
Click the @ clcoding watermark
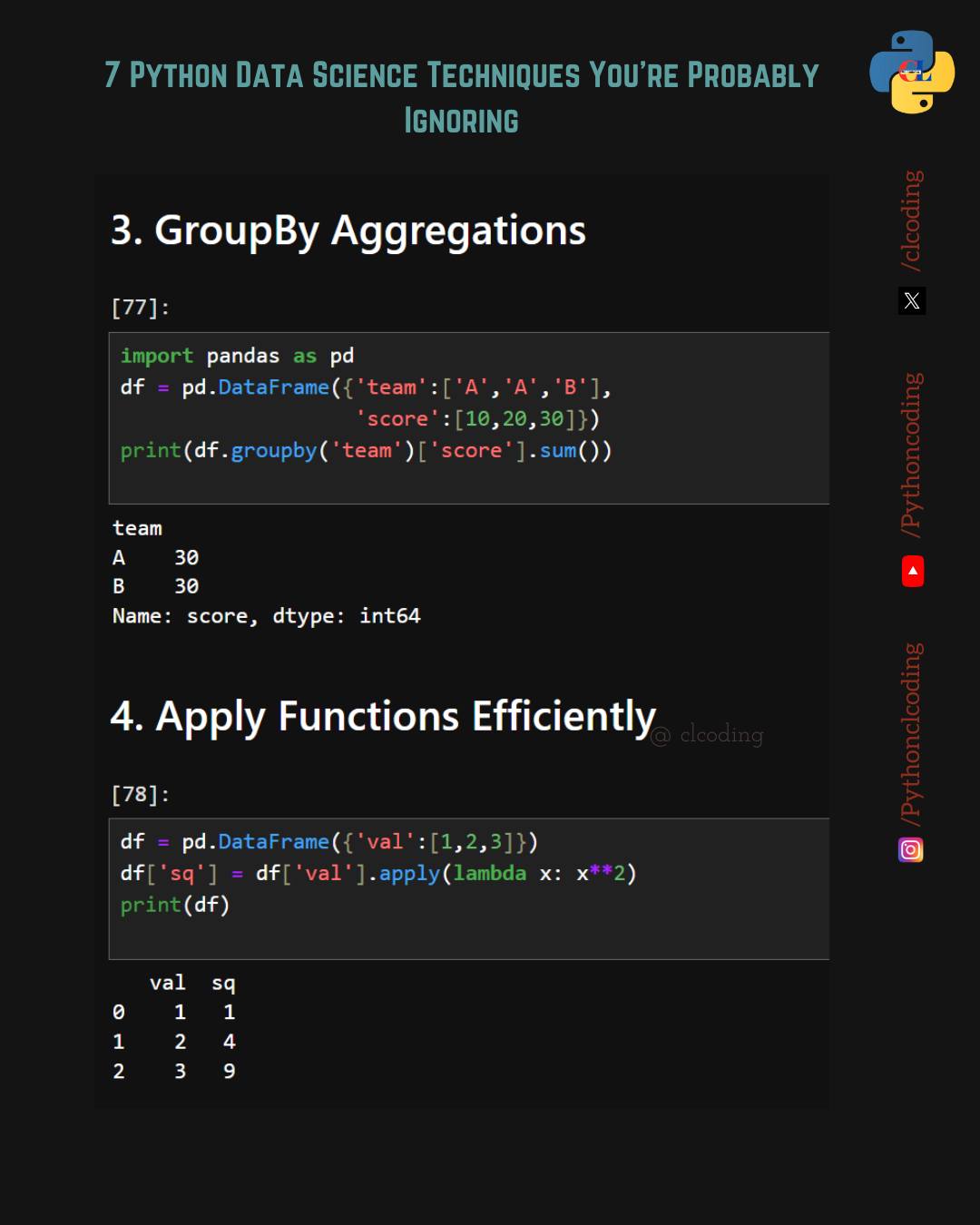(x=708, y=735)
